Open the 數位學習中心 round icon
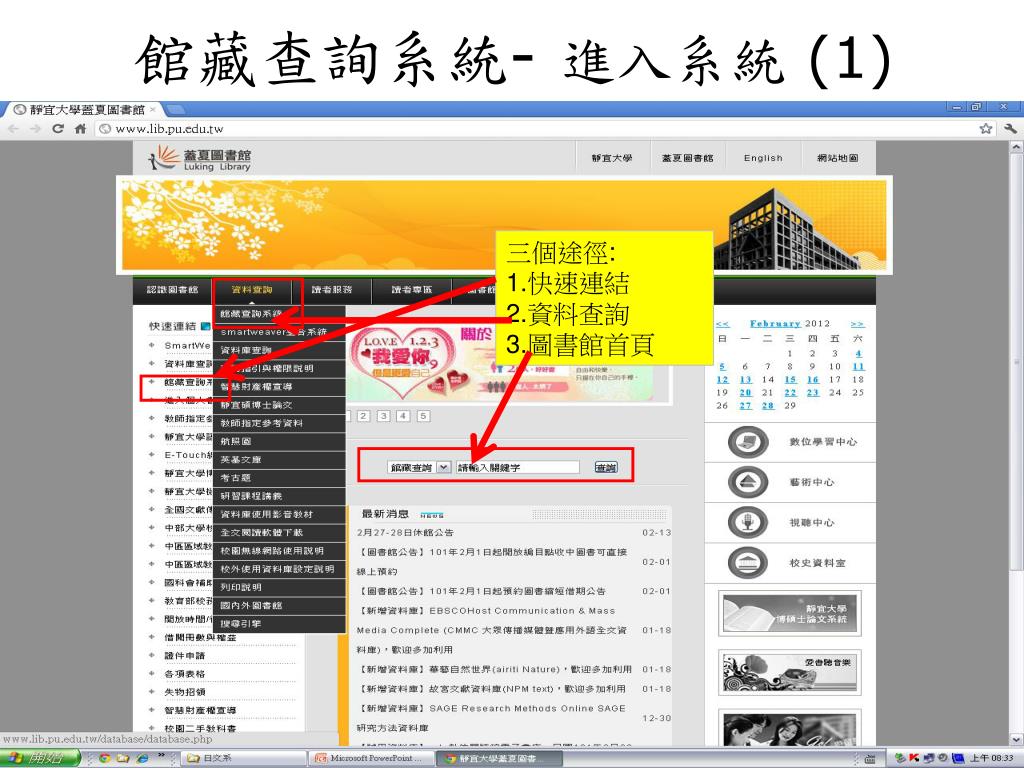Screen dimensions: 1024x768 click(748, 442)
